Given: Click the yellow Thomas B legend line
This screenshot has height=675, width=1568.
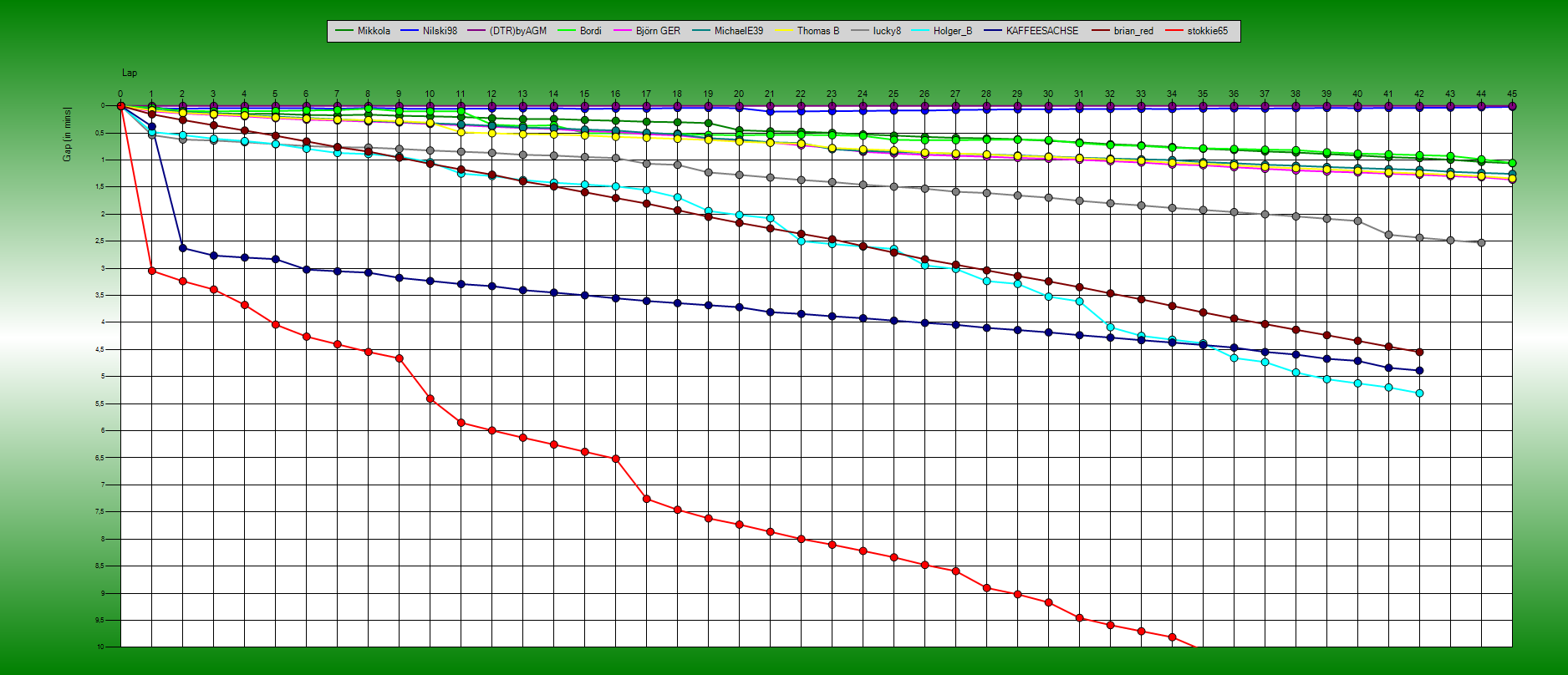Looking at the screenshot, I should (x=785, y=31).
